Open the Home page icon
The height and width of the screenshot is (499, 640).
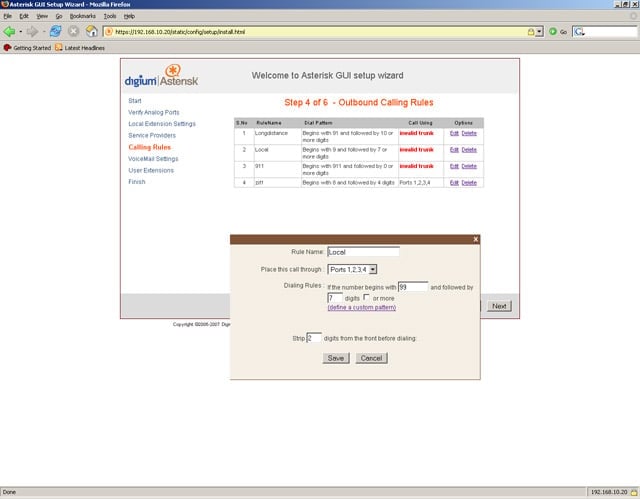pos(91,31)
